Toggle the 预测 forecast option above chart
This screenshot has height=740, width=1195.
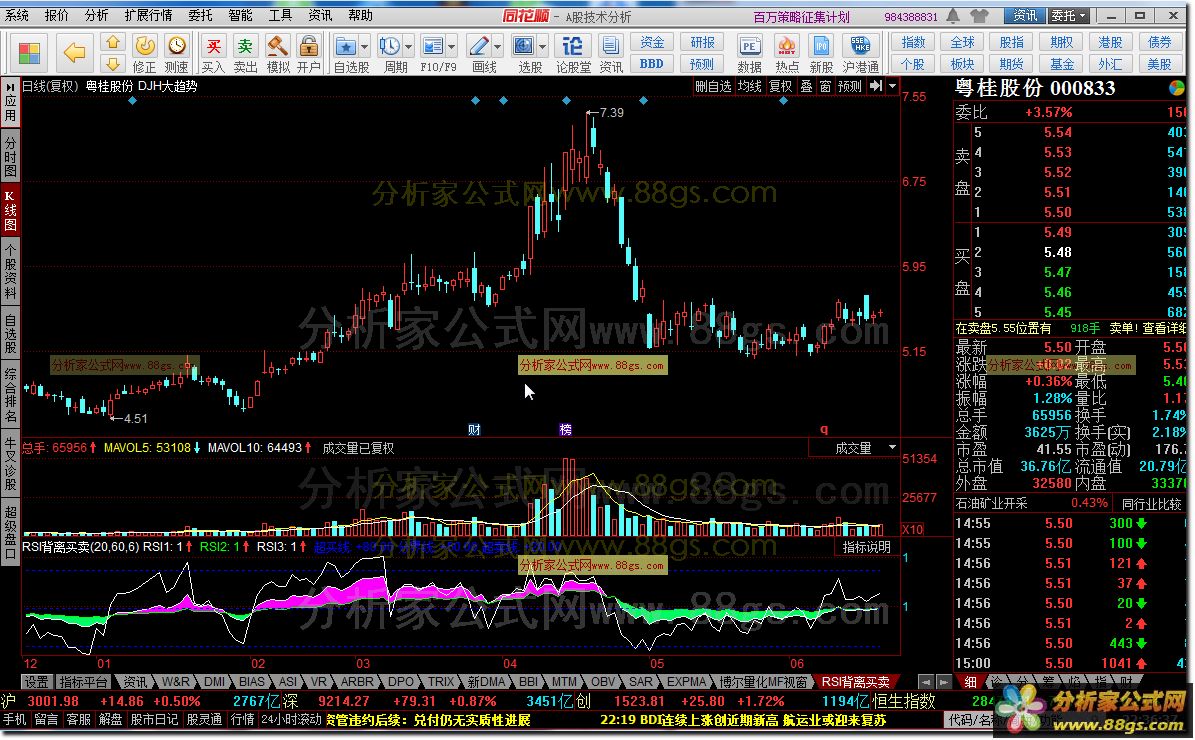[x=850, y=86]
